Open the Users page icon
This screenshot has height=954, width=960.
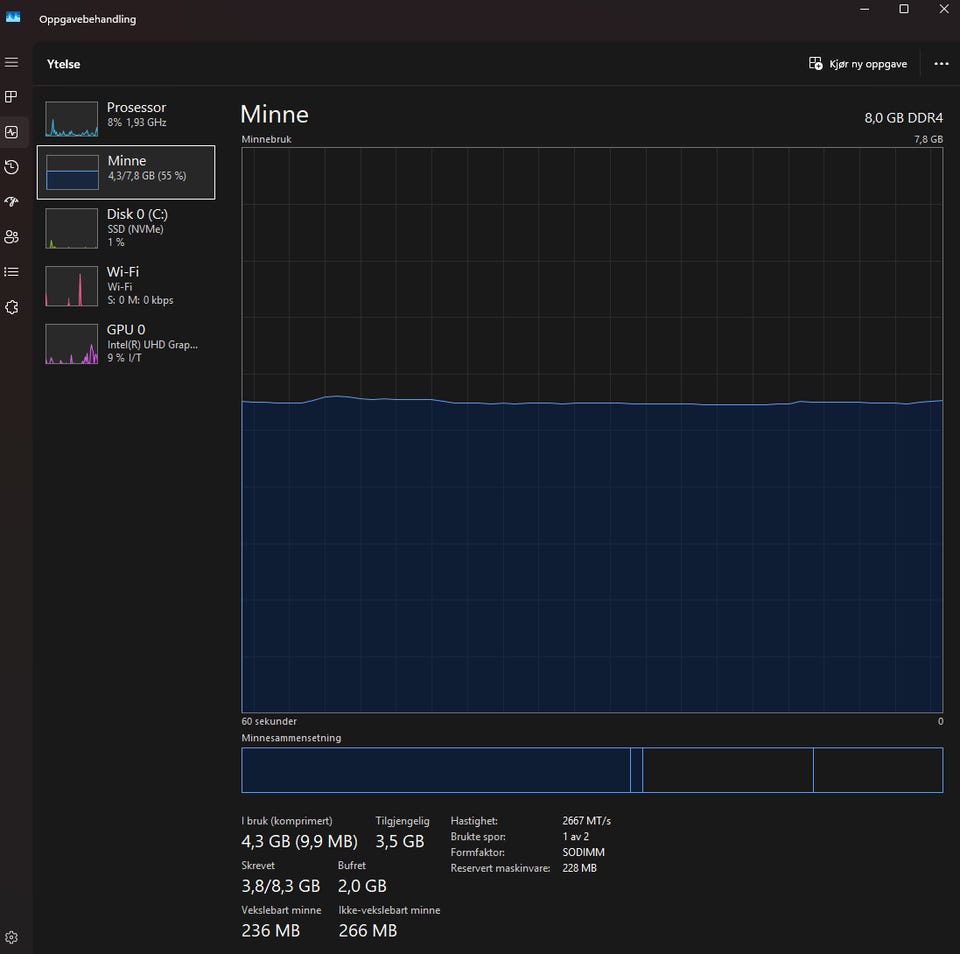pyautogui.click(x=12, y=237)
